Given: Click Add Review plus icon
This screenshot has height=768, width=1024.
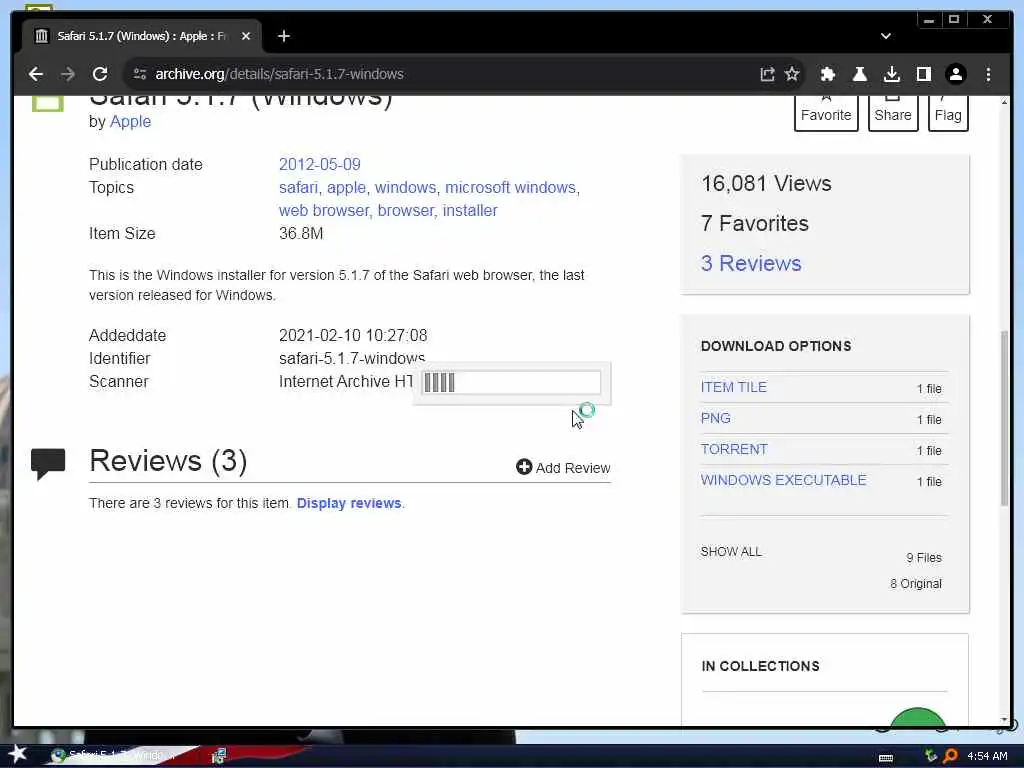Looking at the screenshot, I should pos(524,467).
